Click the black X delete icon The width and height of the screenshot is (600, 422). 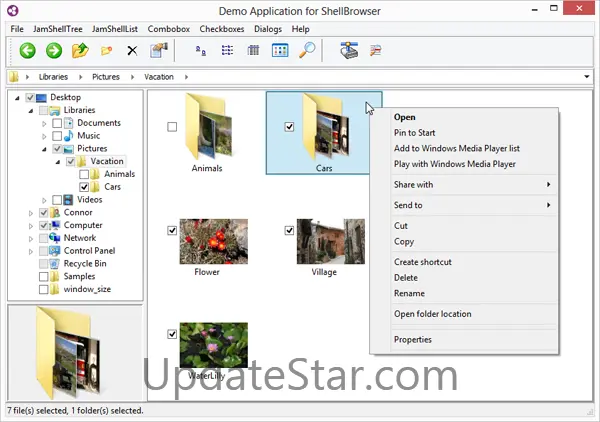tap(132, 50)
